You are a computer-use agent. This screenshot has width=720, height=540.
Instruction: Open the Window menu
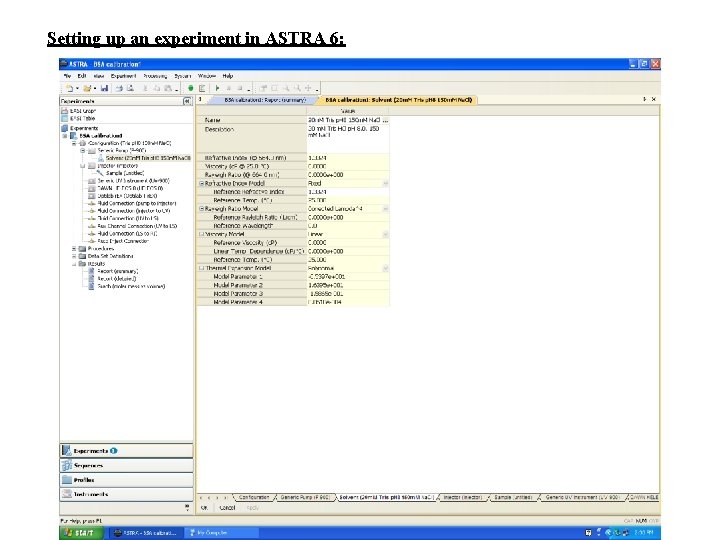207,76
